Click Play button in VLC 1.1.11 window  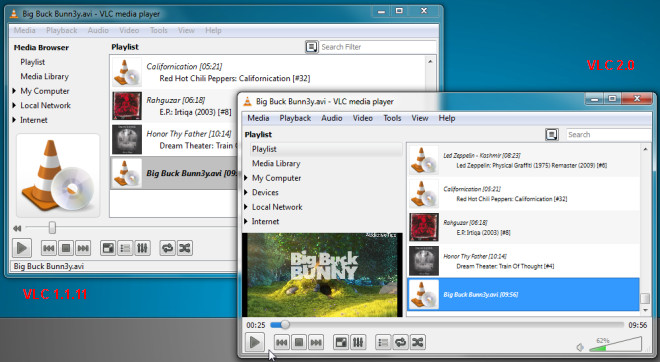point(22,248)
